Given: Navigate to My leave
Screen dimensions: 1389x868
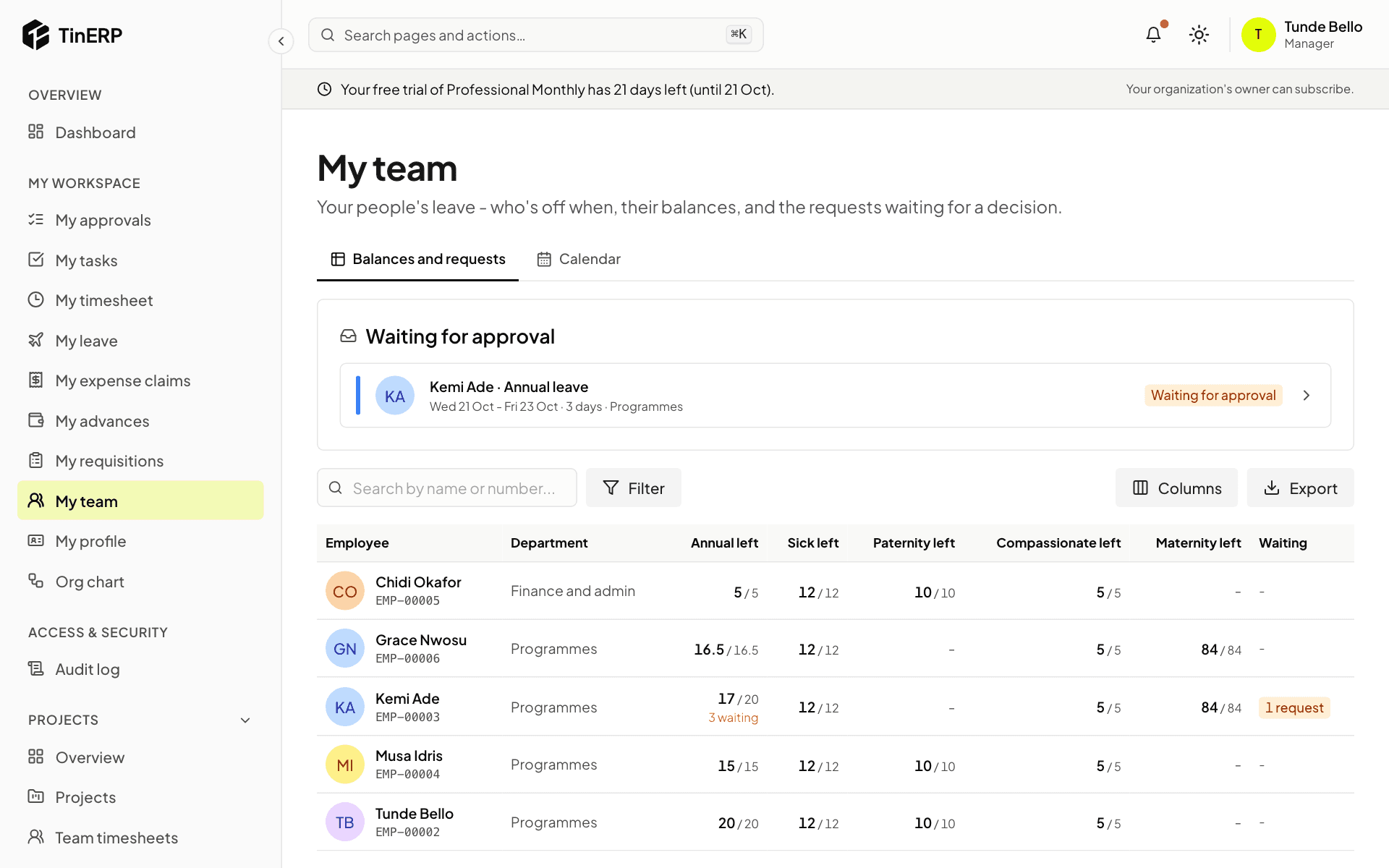Looking at the screenshot, I should click(x=140, y=341).
